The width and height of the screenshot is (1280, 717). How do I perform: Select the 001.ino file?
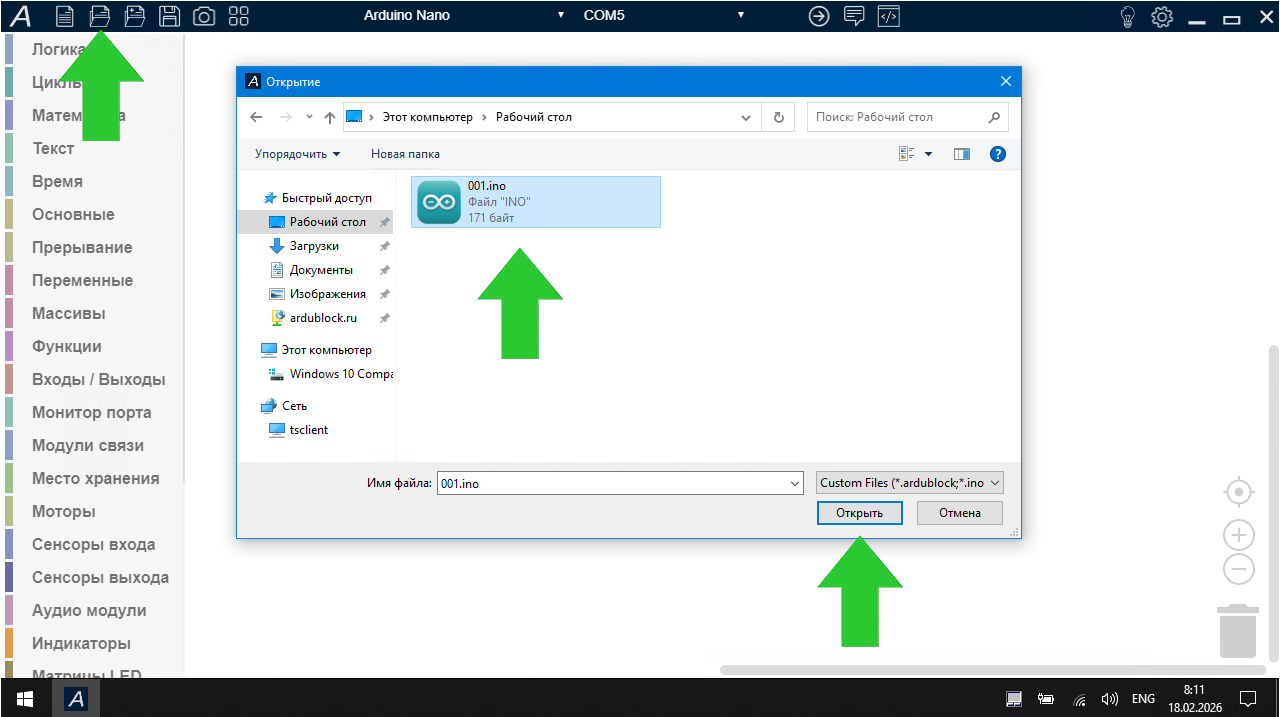coord(535,202)
